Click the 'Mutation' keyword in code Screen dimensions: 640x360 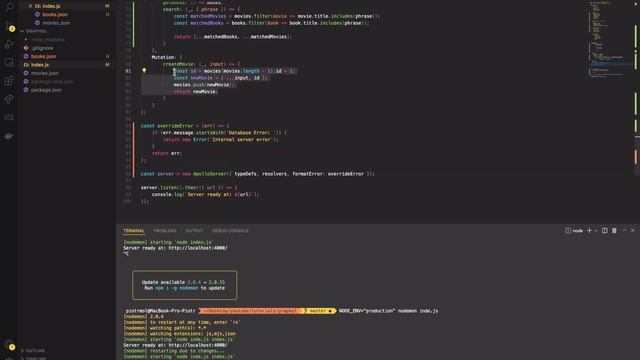(163, 57)
